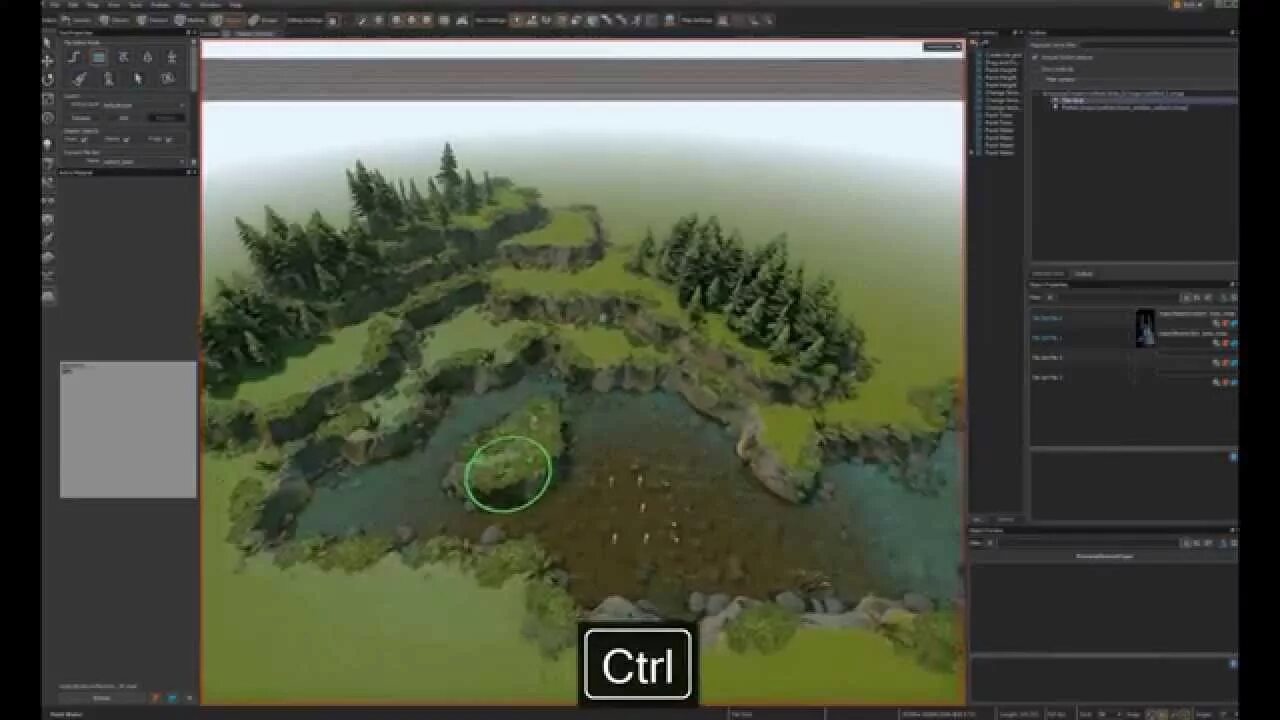
Task: Open the Edit menu
Action: [73, 5]
